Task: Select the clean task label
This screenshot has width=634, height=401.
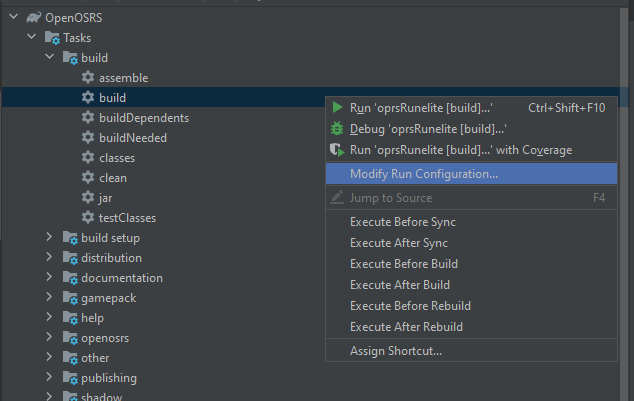Action: pos(113,178)
